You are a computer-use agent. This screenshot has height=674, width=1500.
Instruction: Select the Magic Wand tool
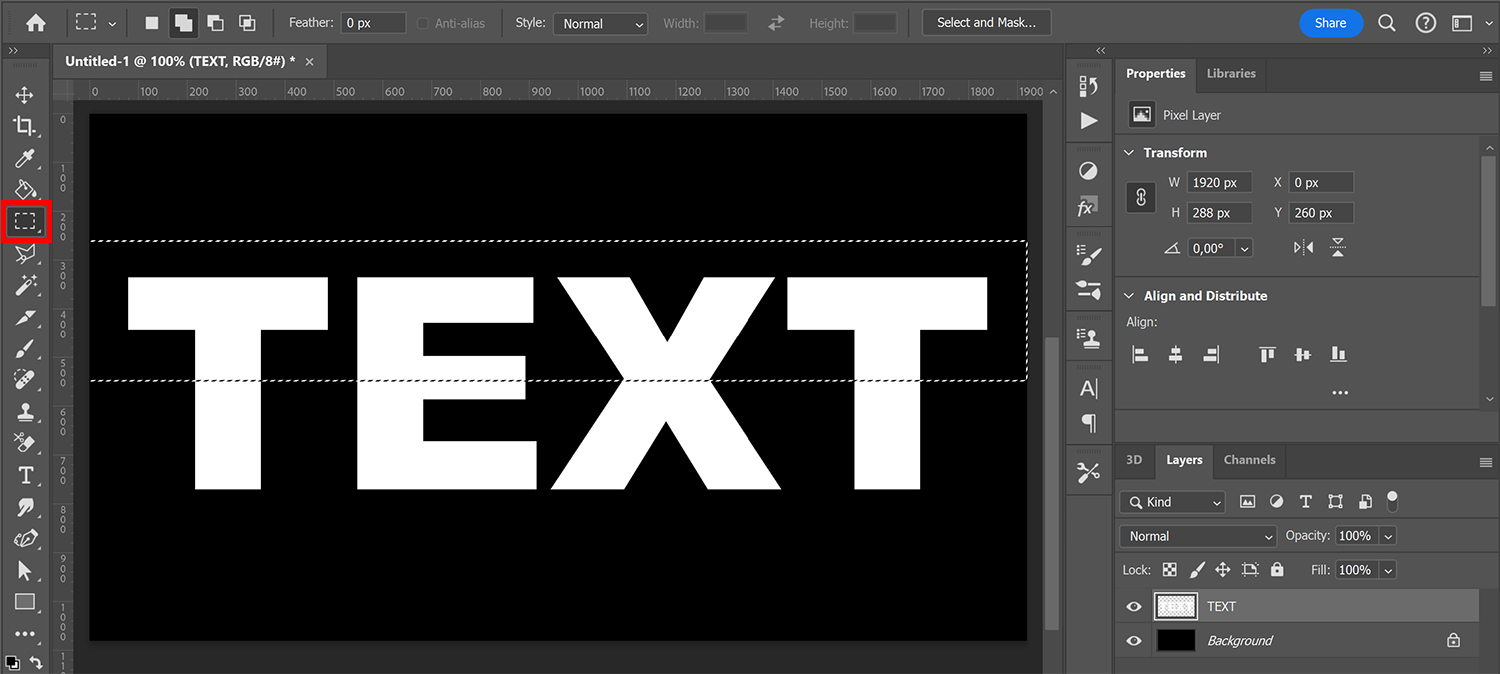pos(25,285)
